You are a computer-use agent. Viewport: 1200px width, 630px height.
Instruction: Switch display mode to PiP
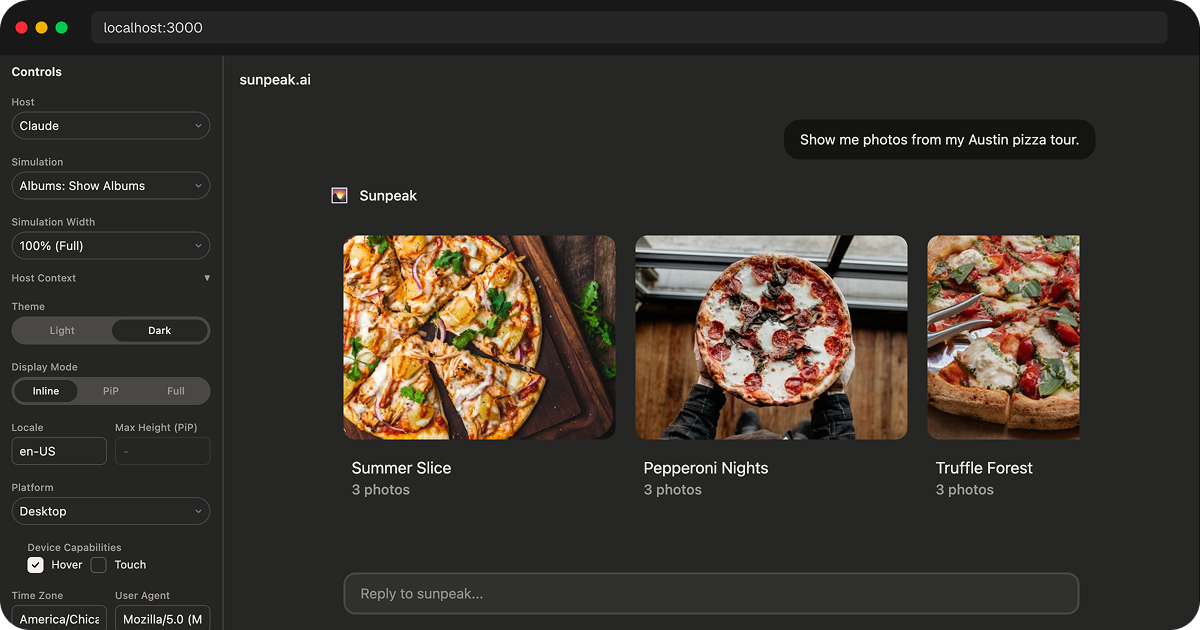pos(111,391)
